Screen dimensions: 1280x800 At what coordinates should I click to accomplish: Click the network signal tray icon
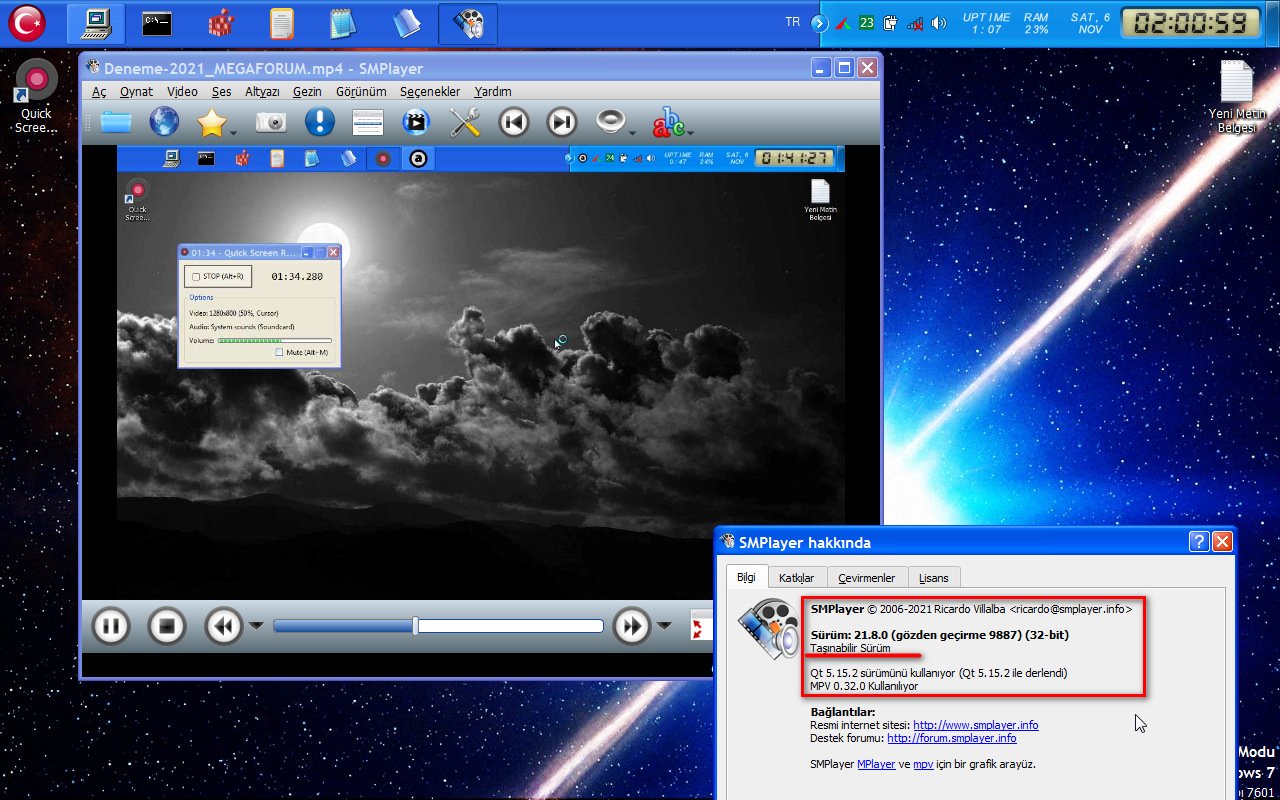click(x=914, y=23)
